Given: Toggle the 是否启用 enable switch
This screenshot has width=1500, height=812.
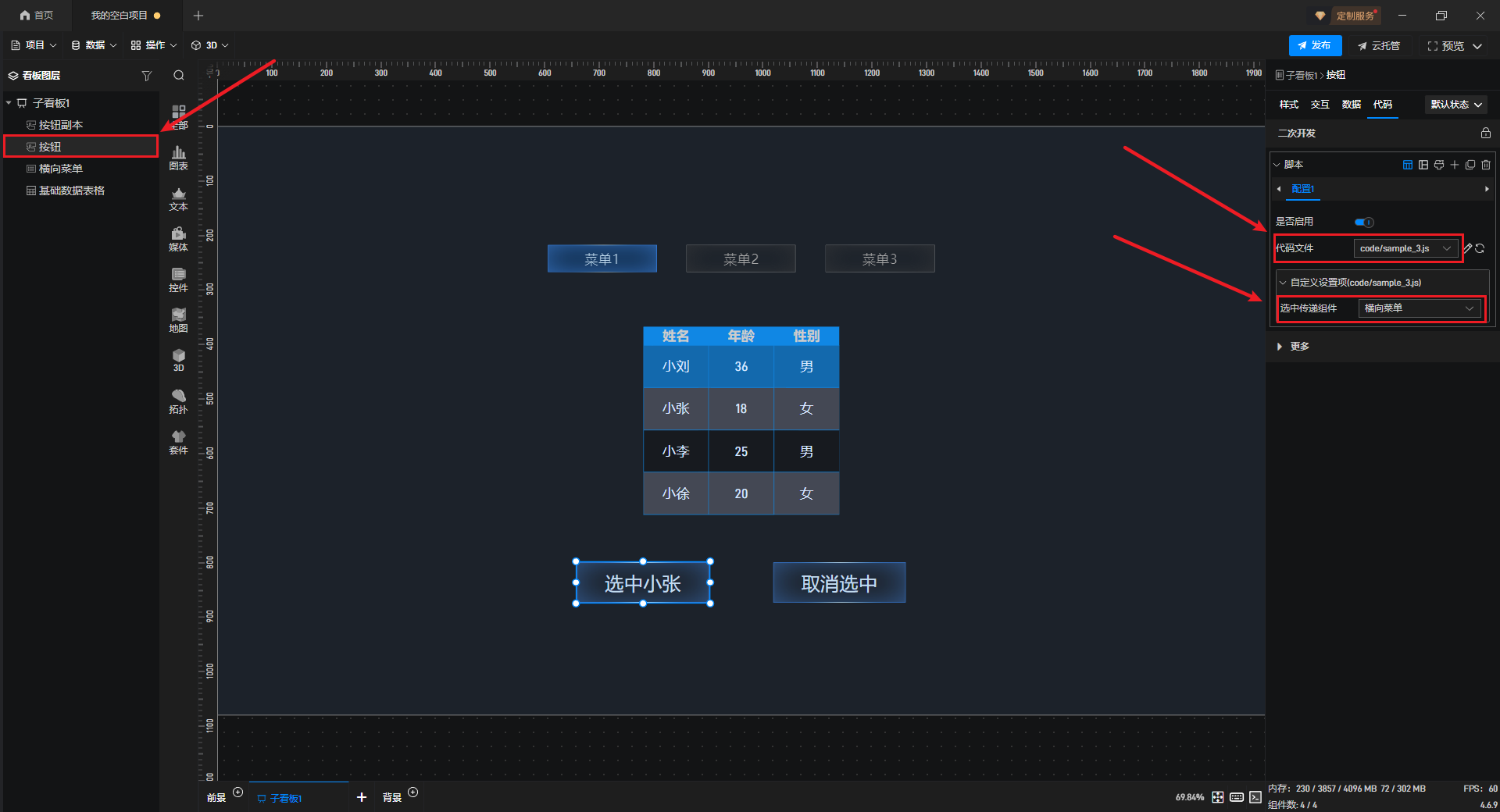Looking at the screenshot, I should tap(1364, 222).
